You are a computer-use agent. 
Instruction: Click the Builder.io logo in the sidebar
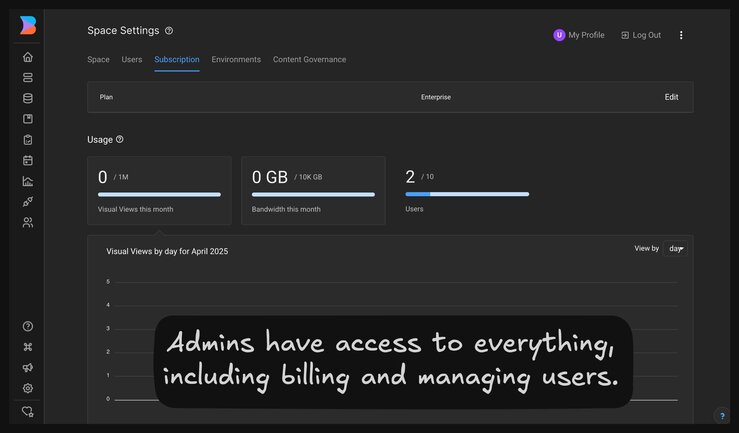click(x=28, y=25)
